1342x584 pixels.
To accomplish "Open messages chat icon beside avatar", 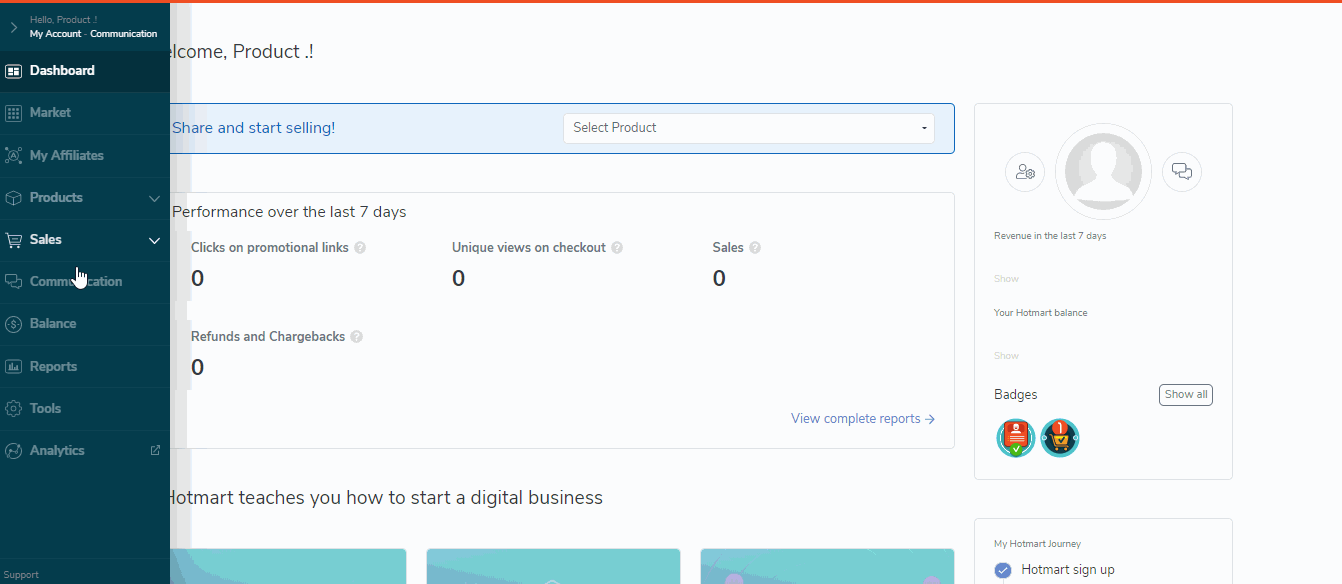I will 1182,172.
